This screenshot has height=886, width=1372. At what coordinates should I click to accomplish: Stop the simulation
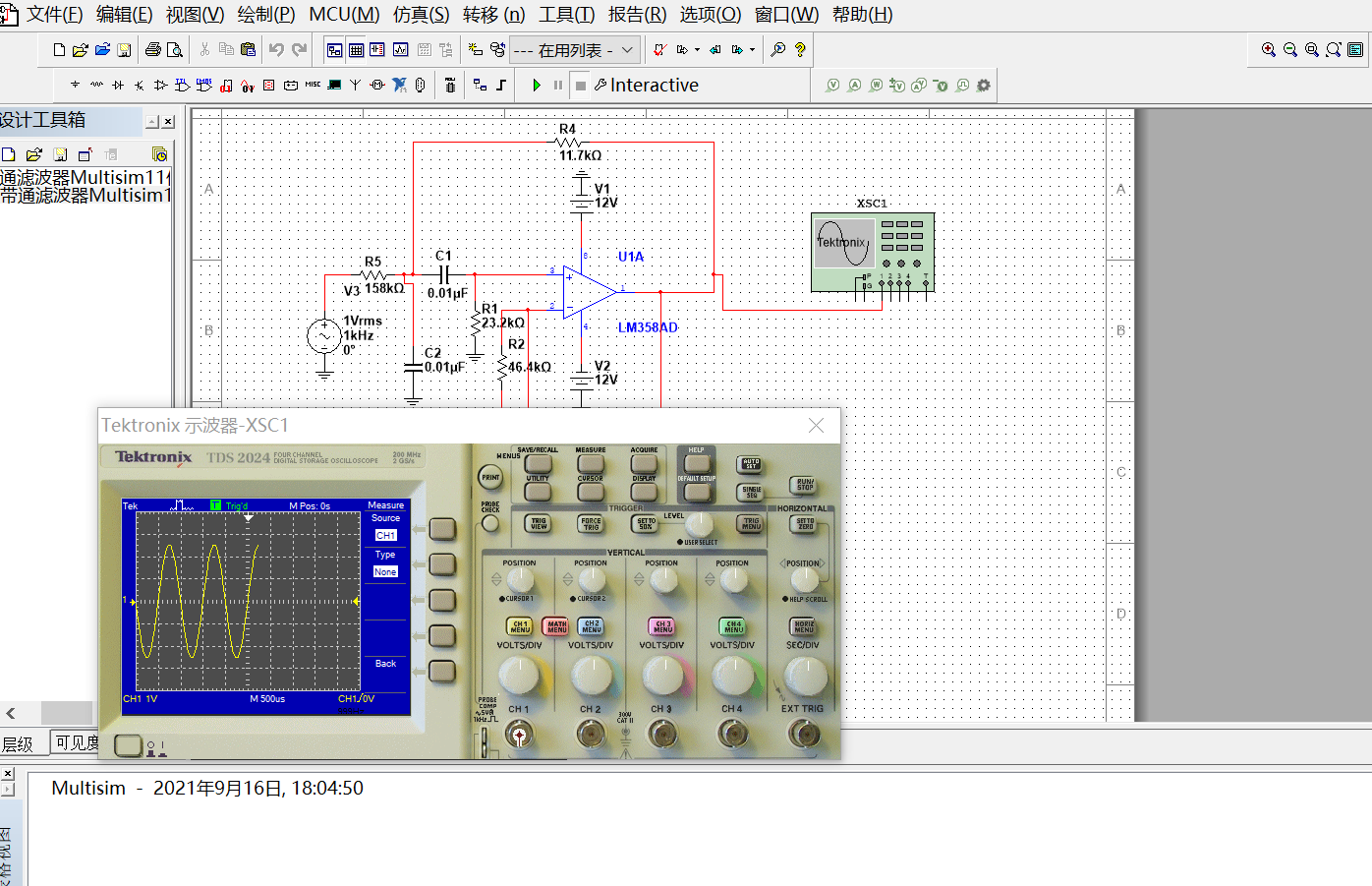coord(581,86)
